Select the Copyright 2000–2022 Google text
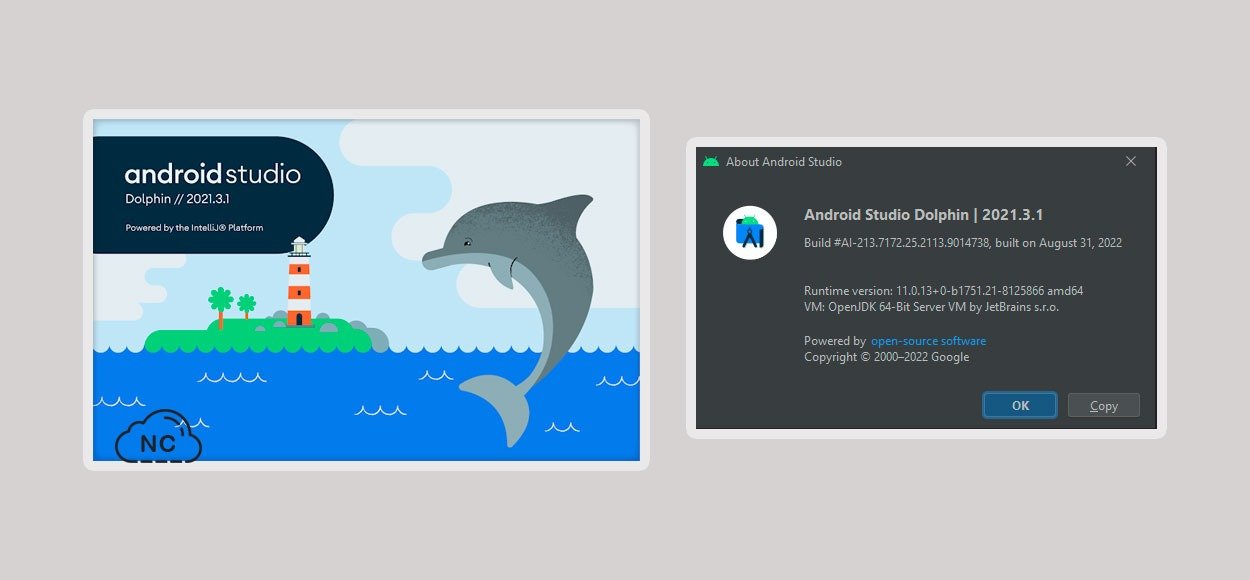Screen dimensions: 1250x580 click(887, 357)
